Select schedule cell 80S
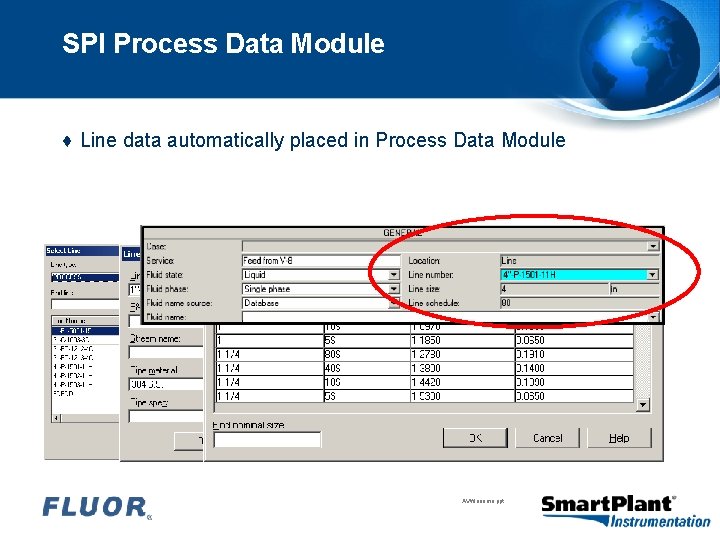 tap(367, 354)
